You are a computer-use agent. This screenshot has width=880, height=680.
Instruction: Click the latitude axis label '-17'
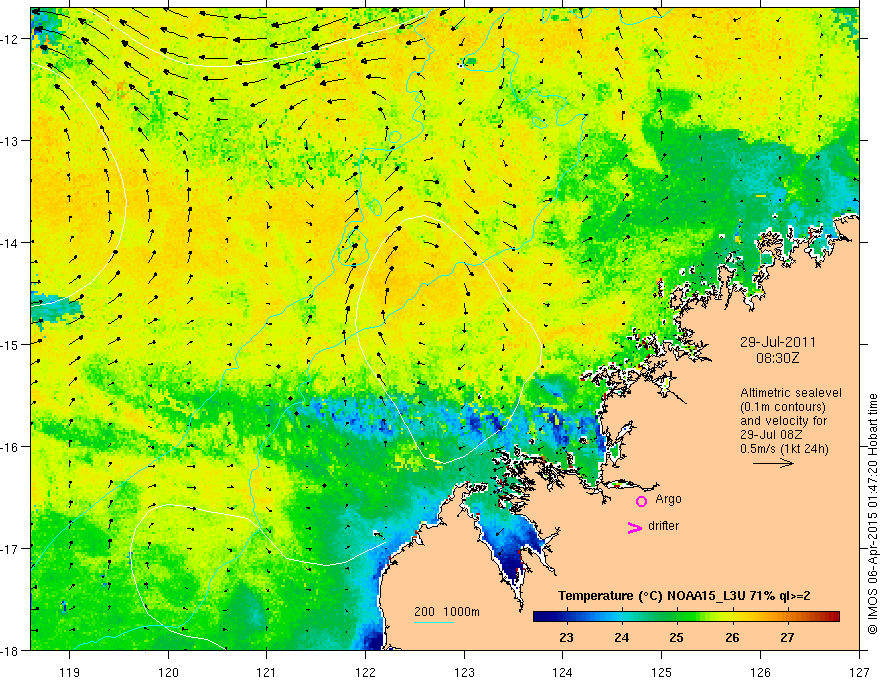tap(10, 548)
